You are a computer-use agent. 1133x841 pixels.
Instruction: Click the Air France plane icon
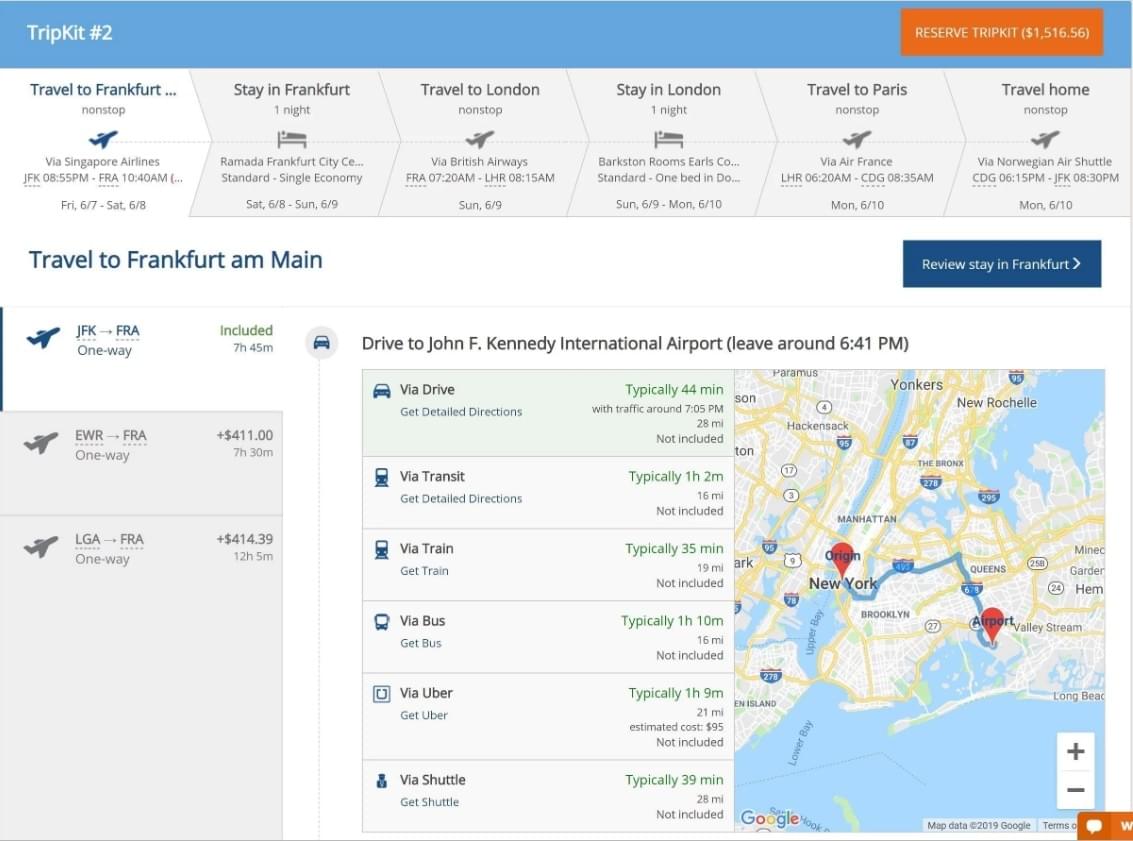857,138
